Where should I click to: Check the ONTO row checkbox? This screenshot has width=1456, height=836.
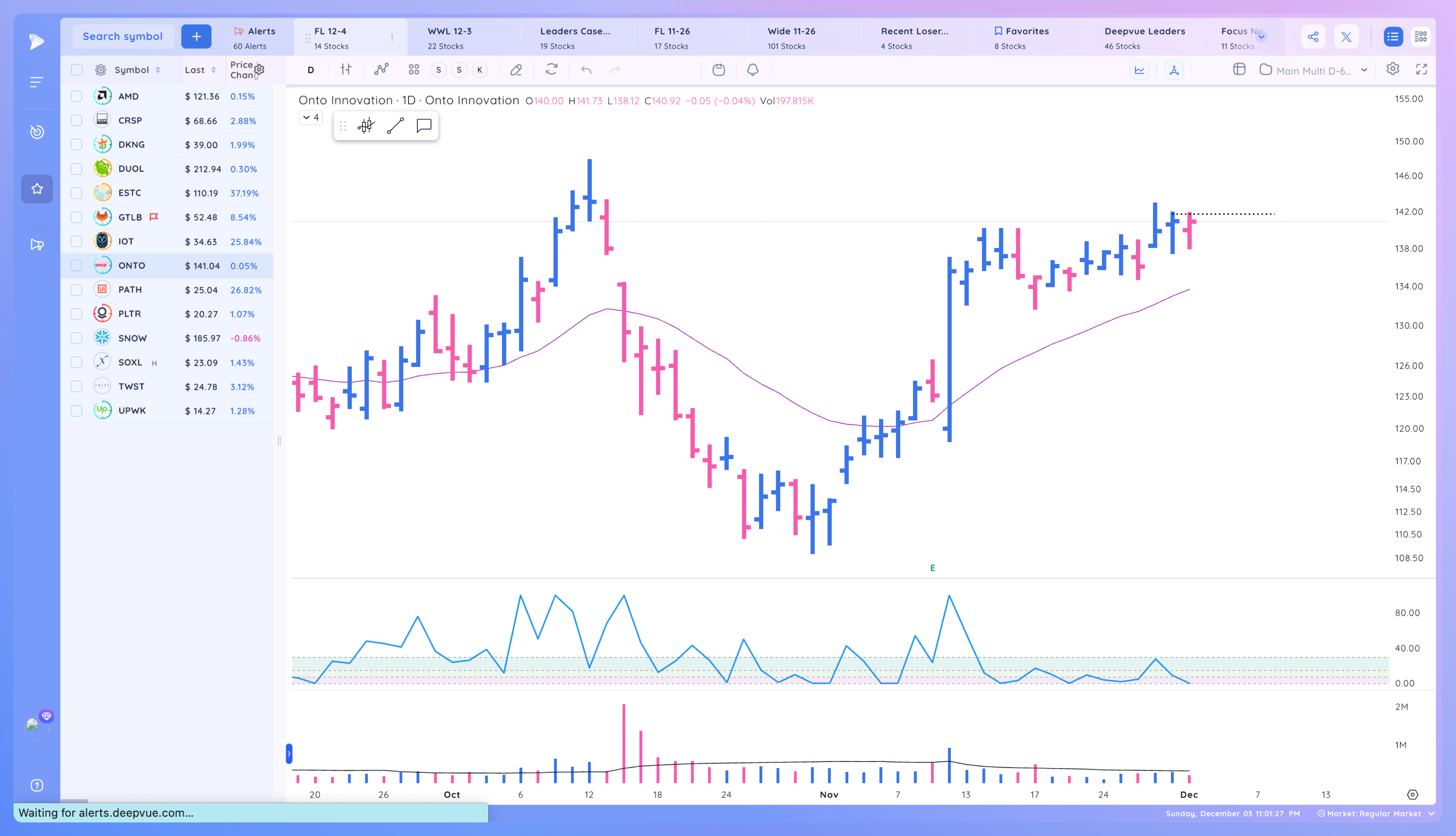tap(76, 265)
